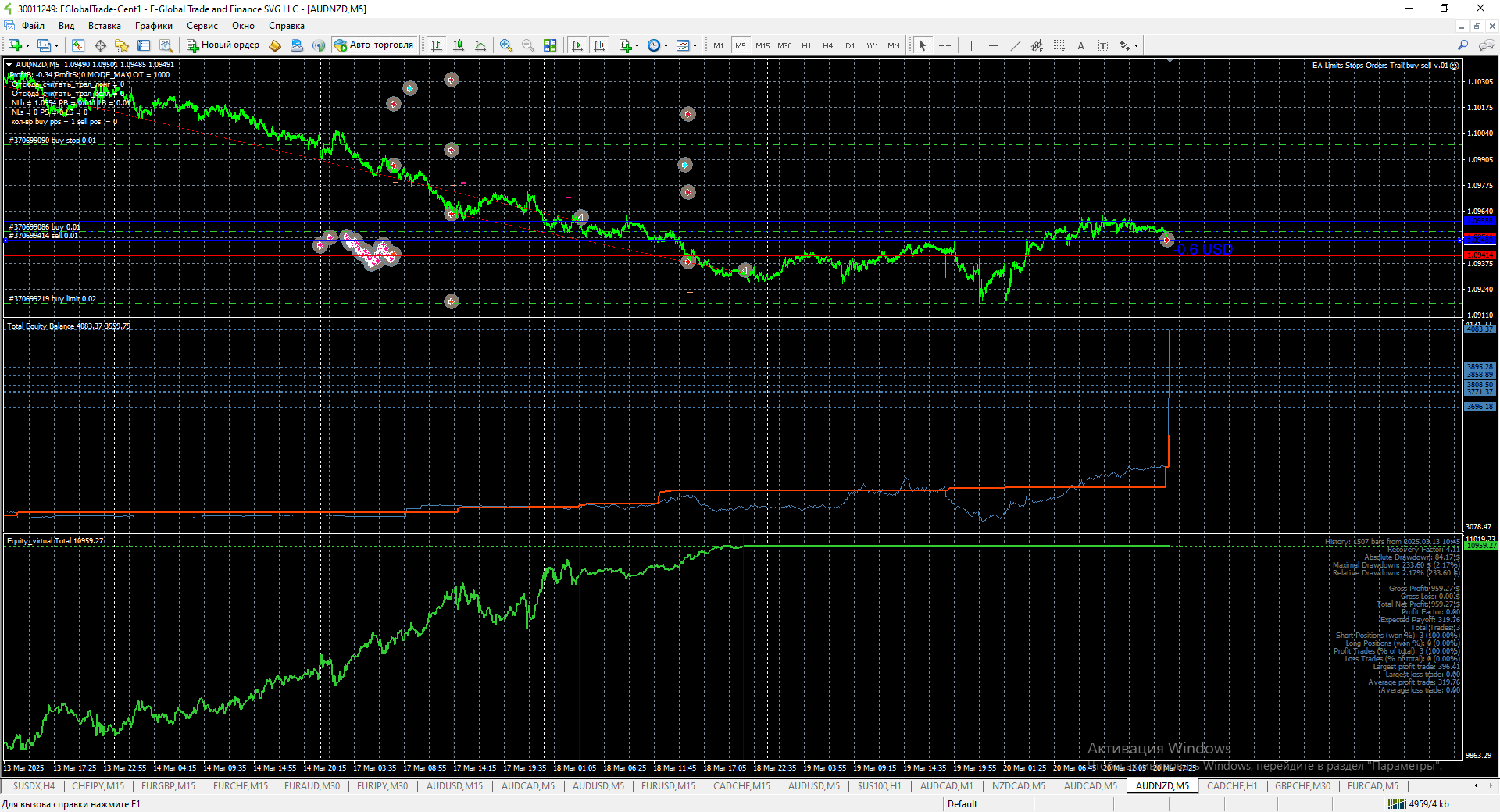Switch to H4 timeframe
1500x812 pixels.
coord(828,45)
